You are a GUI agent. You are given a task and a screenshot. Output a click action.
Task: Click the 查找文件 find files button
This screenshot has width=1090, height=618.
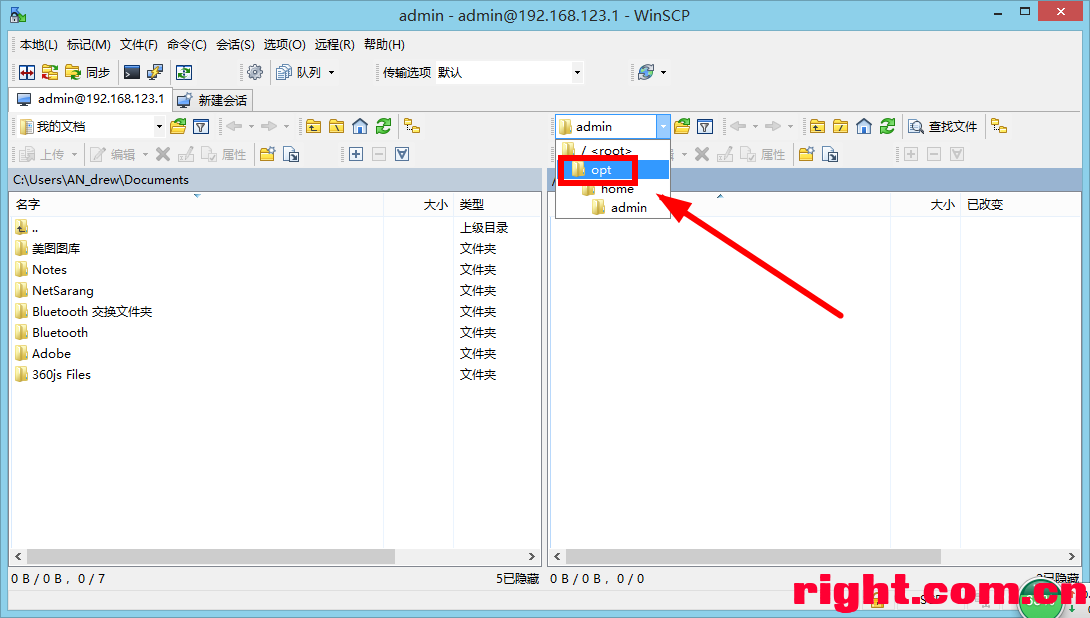[943, 127]
